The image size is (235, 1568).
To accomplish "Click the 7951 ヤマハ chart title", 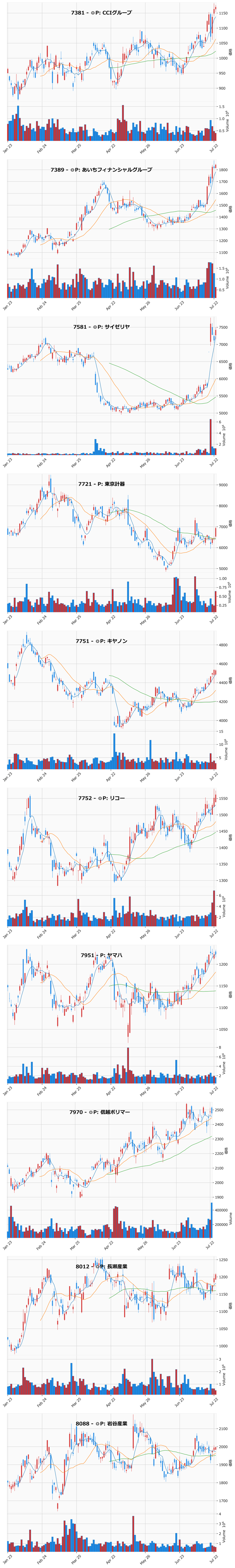I will pos(101,955).
